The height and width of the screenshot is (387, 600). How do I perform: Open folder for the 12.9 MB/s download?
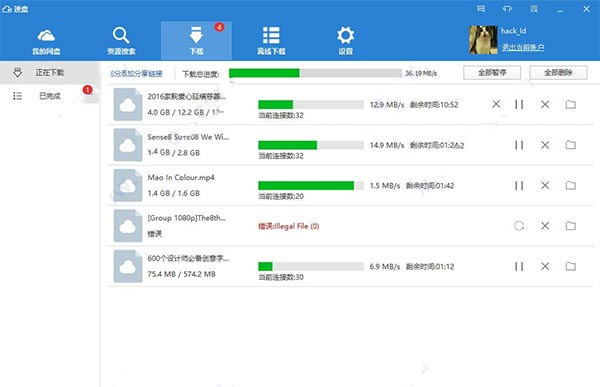click(571, 105)
